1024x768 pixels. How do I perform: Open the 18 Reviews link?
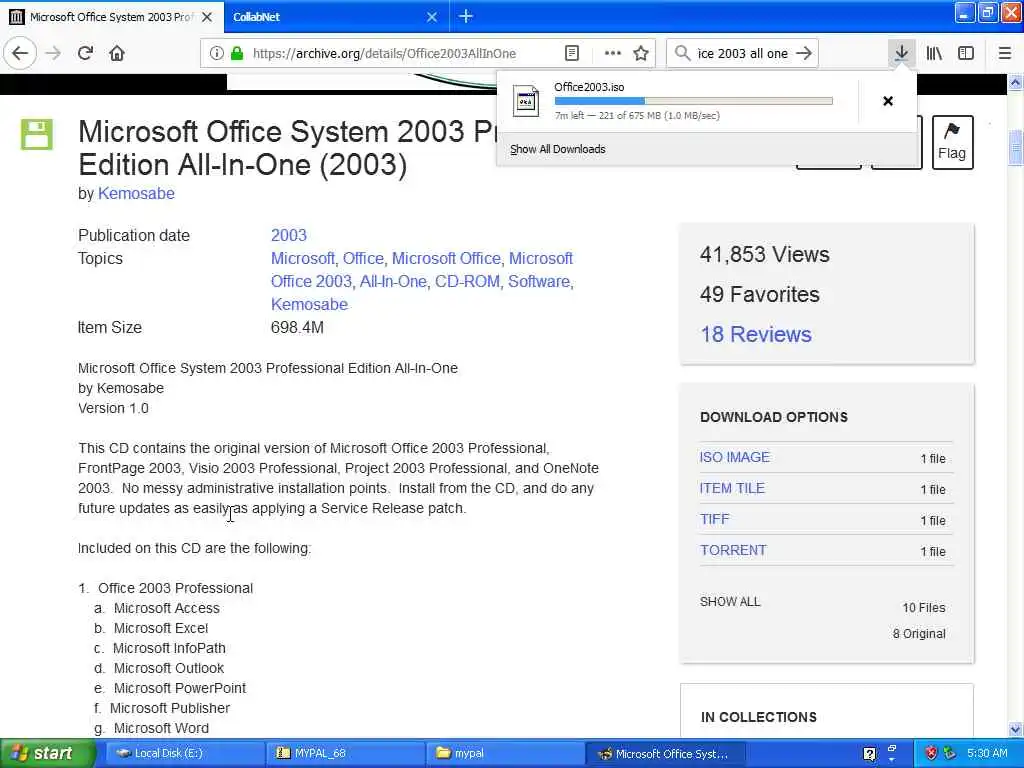(756, 334)
